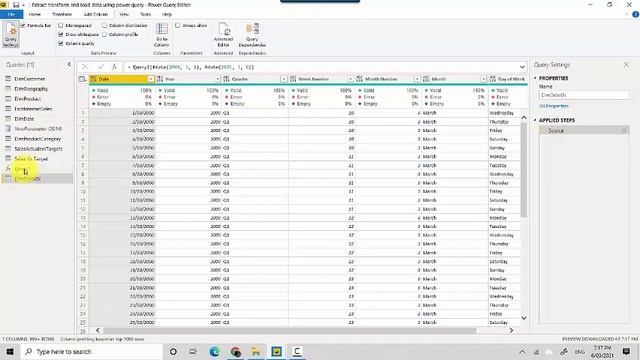Select the DimProductCategory query

38,139
